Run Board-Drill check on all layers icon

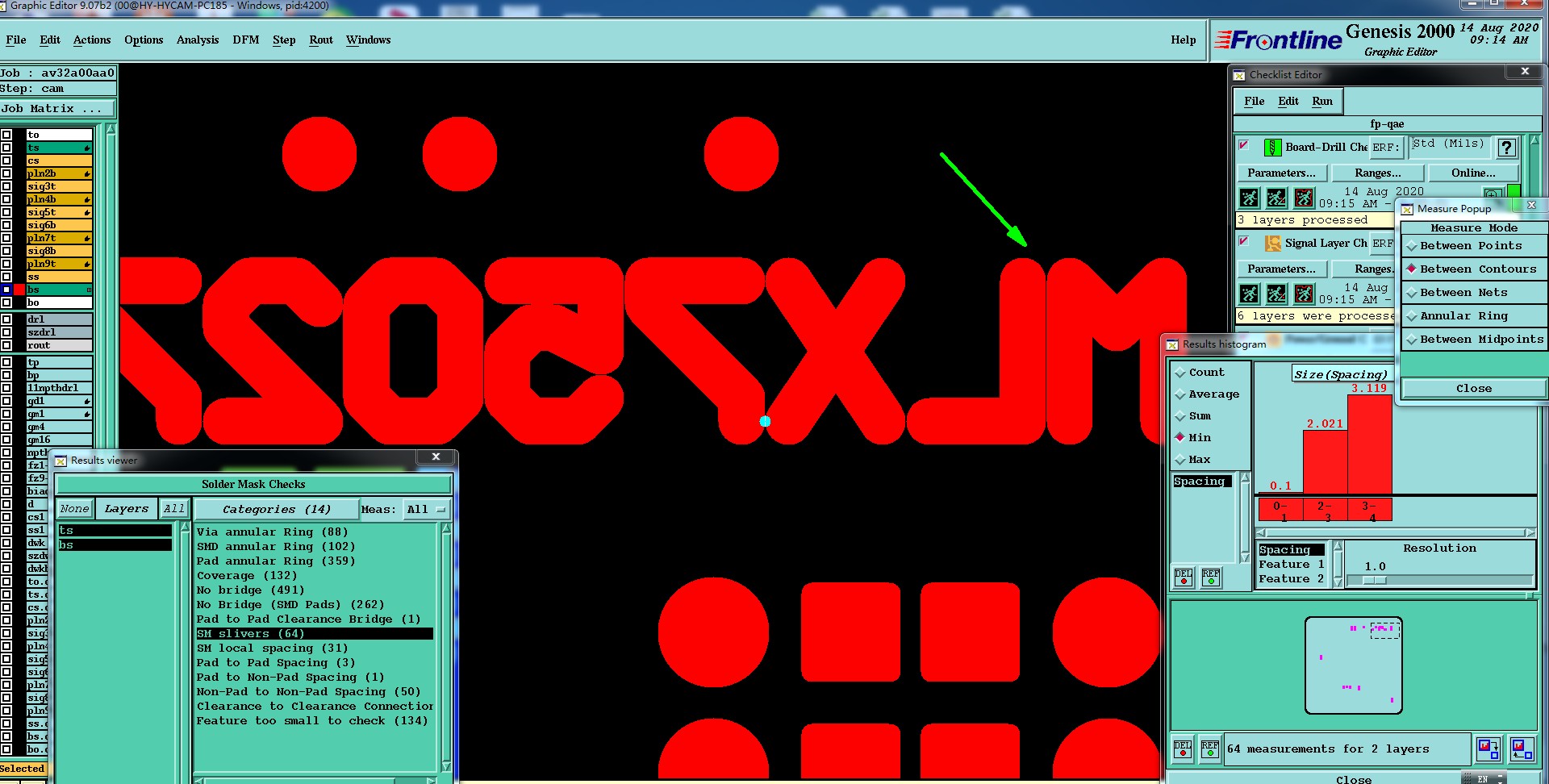1249,198
